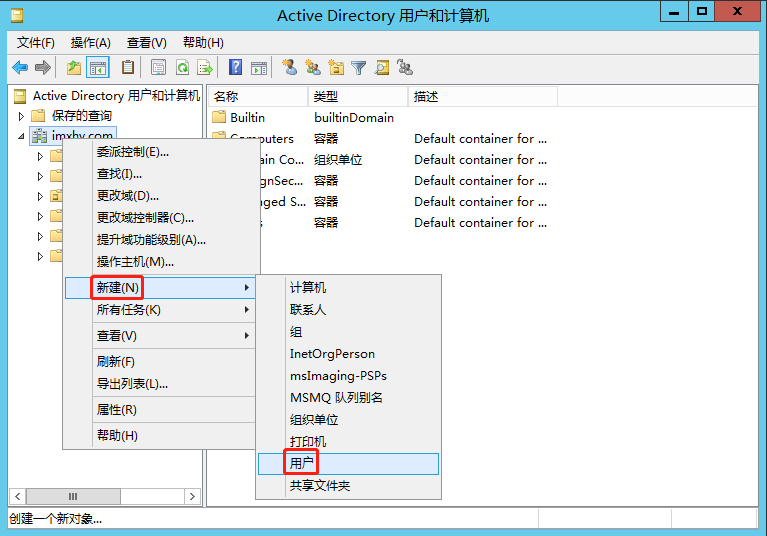
Task: Select 共享文件夹 in the New submenu
Action: tap(348, 486)
